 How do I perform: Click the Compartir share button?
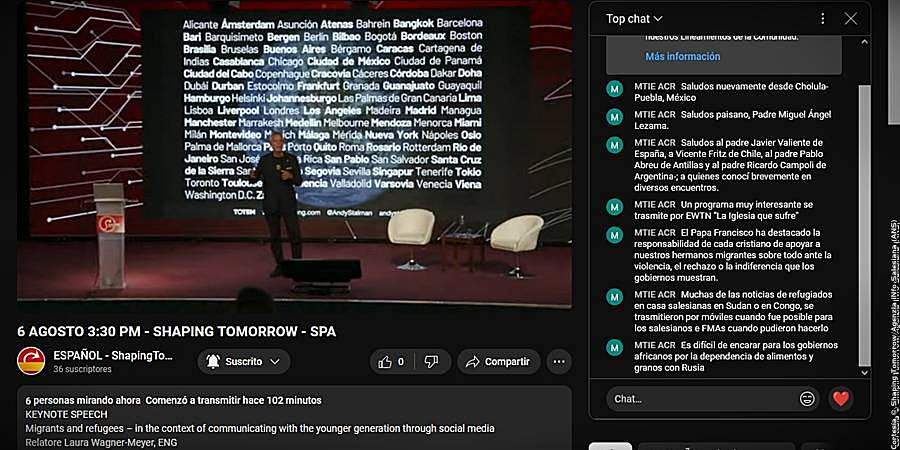point(499,362)
